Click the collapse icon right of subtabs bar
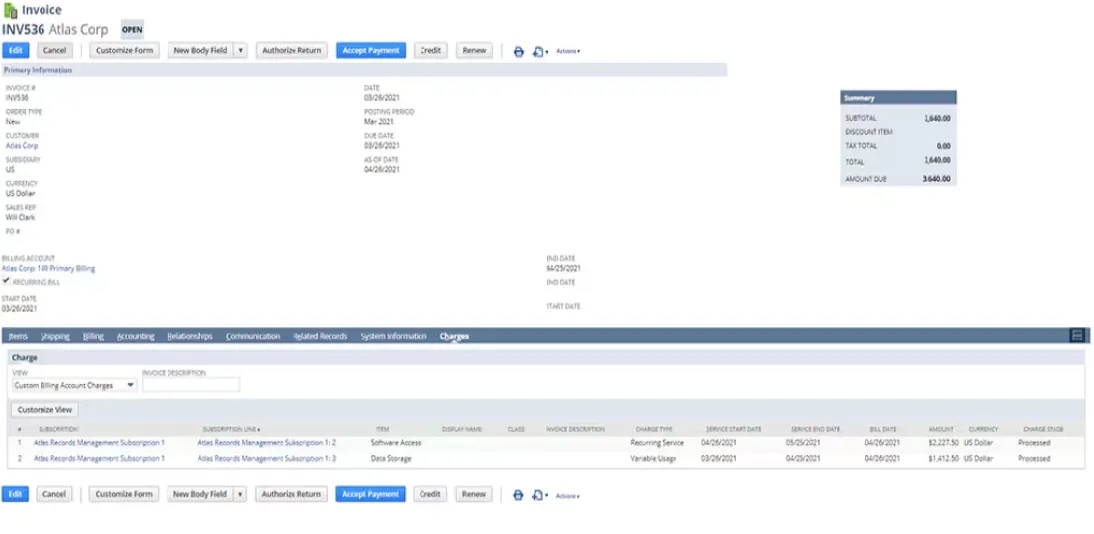 click(1077, 335)
